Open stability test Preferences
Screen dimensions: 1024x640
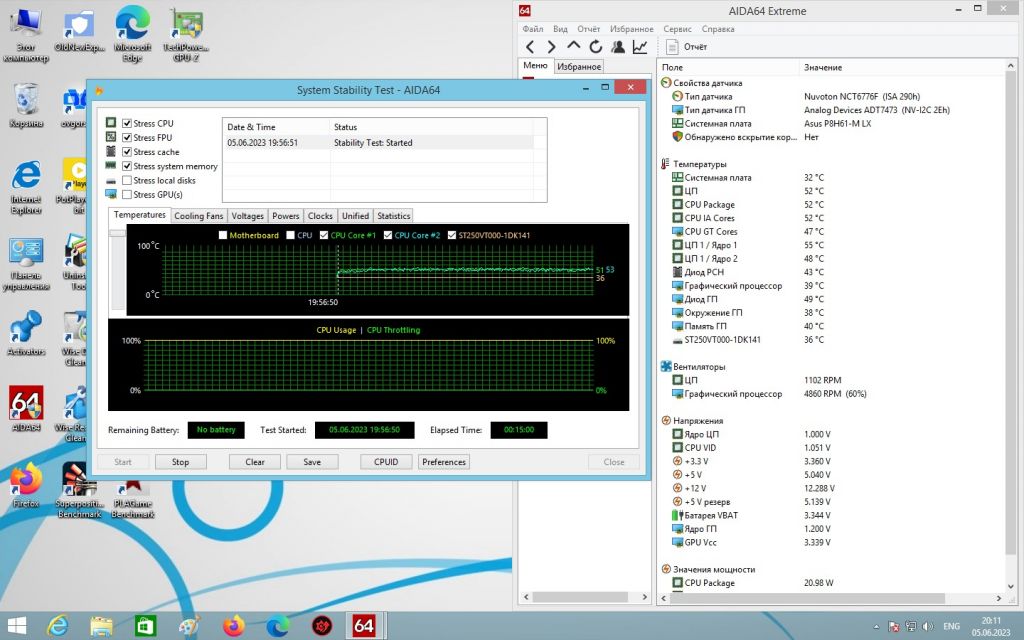coord(444,462)
